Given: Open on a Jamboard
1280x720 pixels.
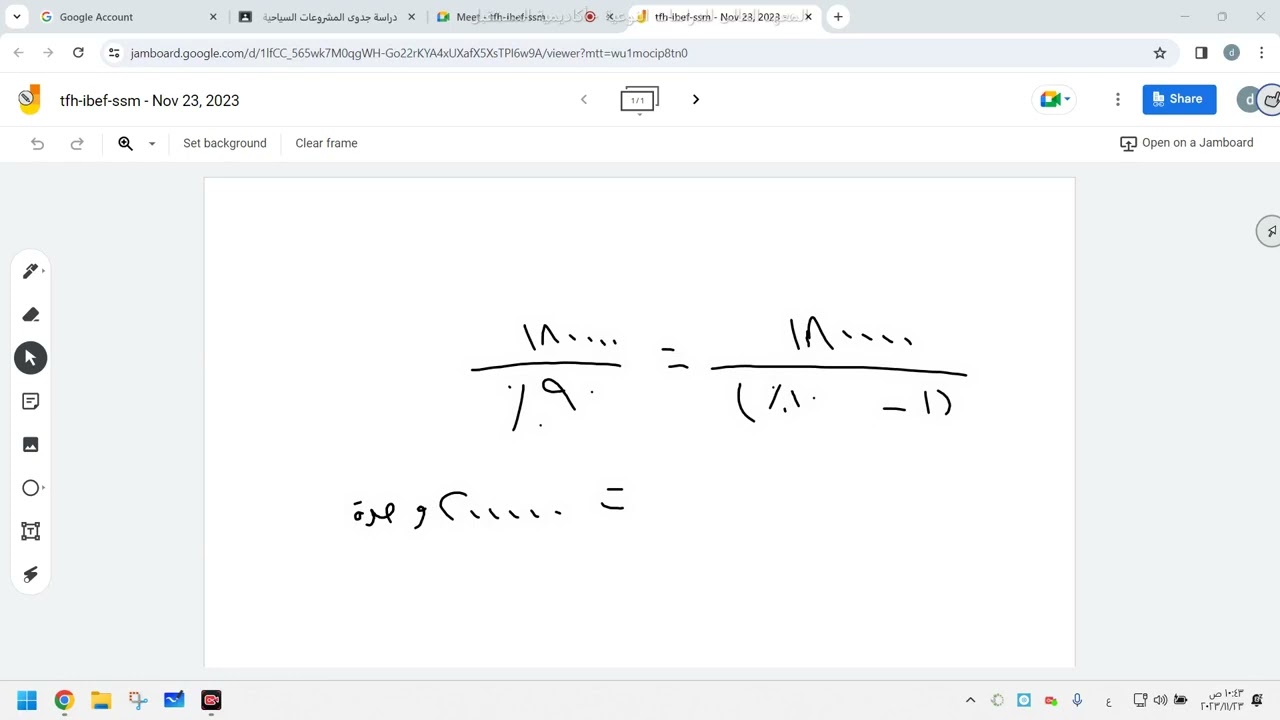Looking at the screenshot, I should tap(1186, 143).
